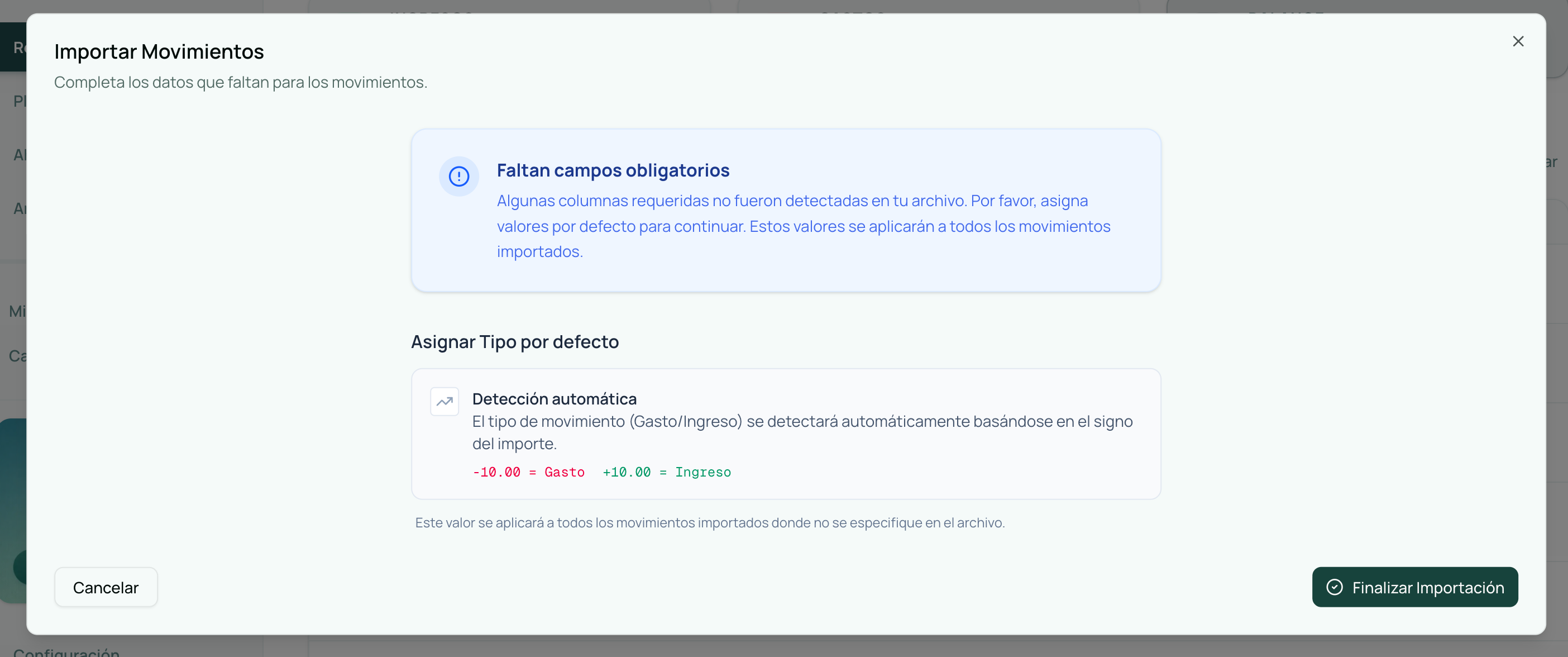This screenshot has width=1568, height=657.
Task: Click the green +10.00 = Ingreso example
Action: [666, 472]
